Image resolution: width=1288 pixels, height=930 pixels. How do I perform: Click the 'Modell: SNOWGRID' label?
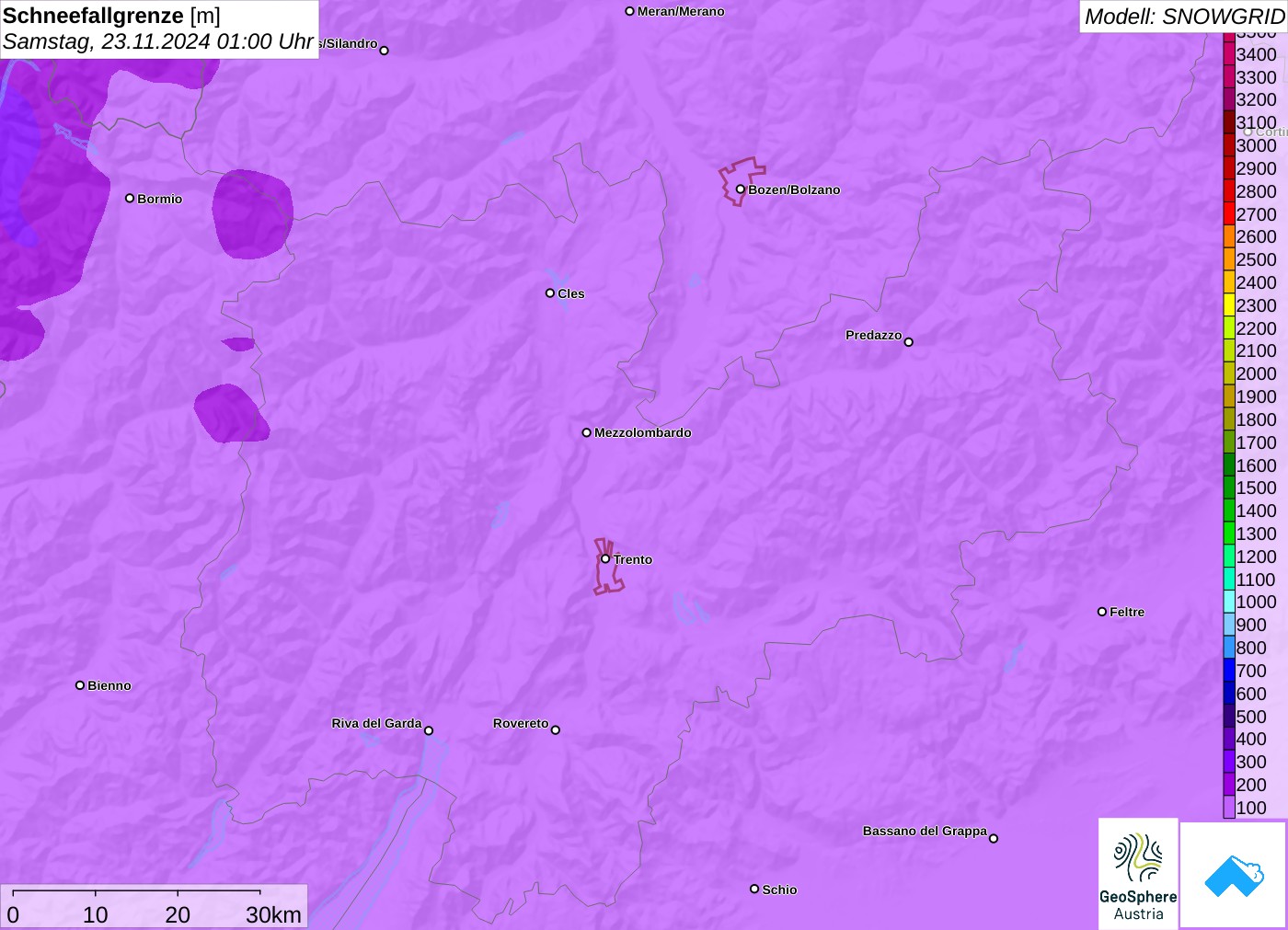(1184, 17)
